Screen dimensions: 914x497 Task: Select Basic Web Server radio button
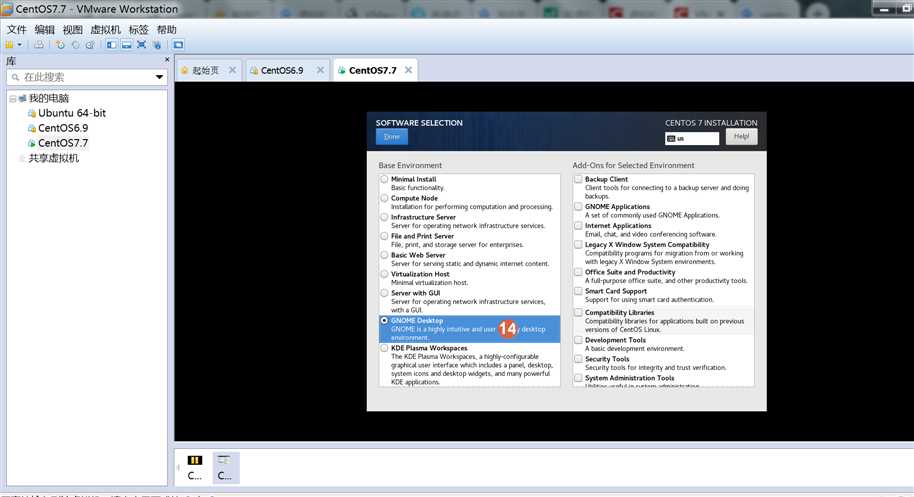coord(384,255)
